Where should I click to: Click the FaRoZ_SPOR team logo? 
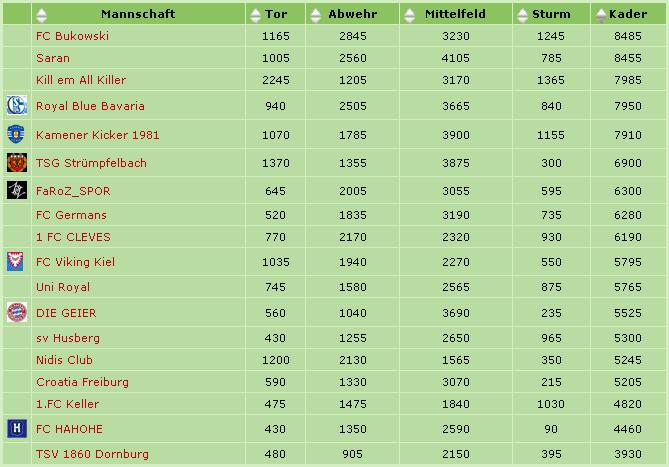[15, 191]
